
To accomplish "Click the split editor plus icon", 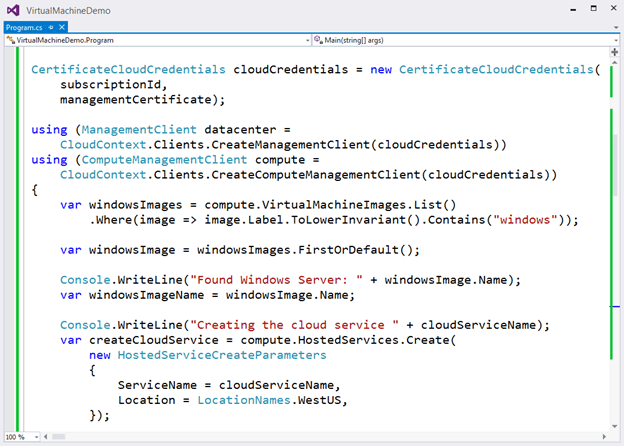I will 614,52.
